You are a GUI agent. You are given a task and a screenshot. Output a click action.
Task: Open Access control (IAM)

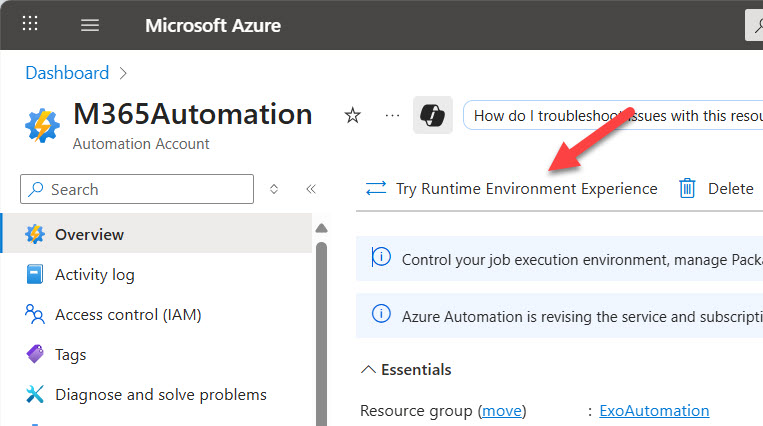tap(128, 315)
